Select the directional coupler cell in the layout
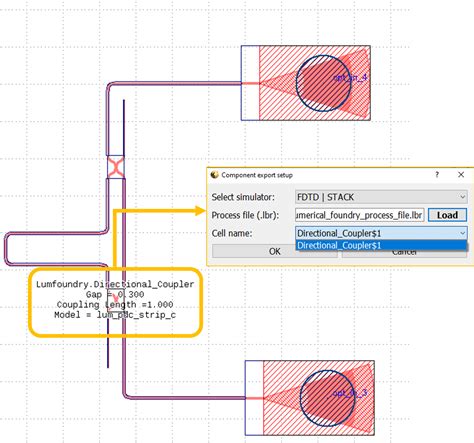Viewport: 474px width, 443px height. pyautogui.click(x=116, y=167)
